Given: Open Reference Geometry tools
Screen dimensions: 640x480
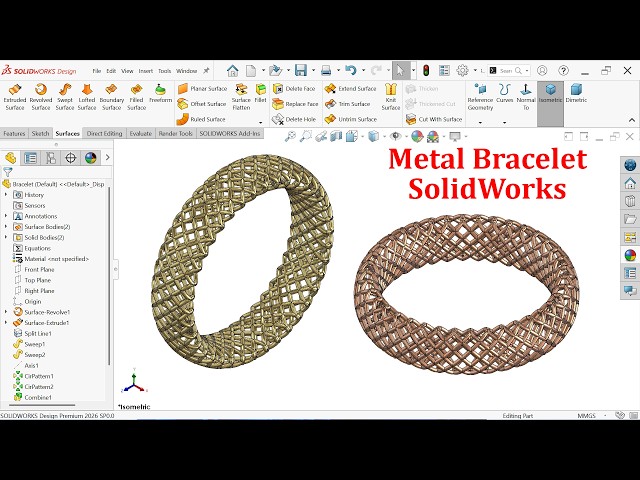Looking at the screenshot, I should point(480,97).
